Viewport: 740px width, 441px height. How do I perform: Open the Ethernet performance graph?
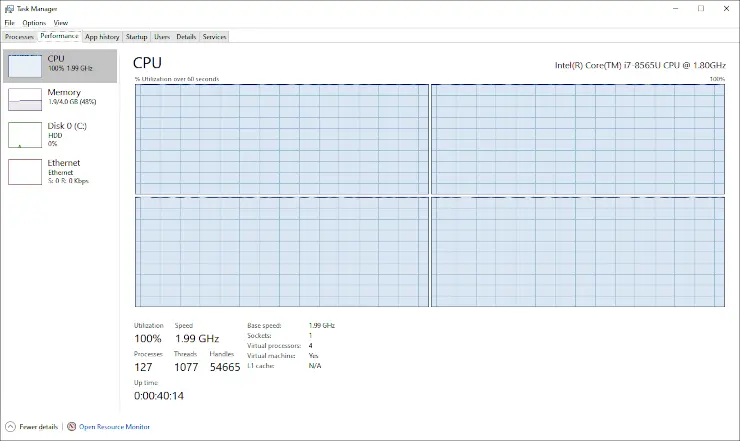[x=25, y=171]
